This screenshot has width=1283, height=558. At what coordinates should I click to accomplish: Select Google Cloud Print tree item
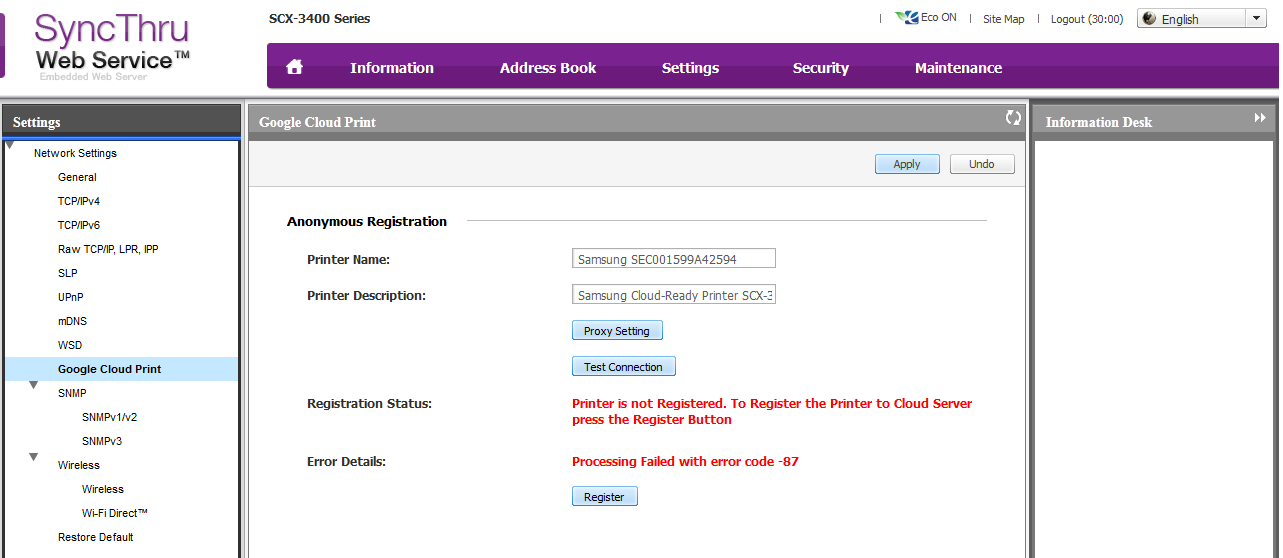point(121,369)
